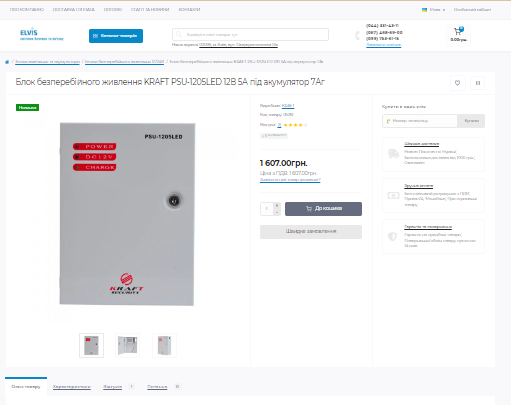
Task: Open the first top menu item
Action: point(27,10)
